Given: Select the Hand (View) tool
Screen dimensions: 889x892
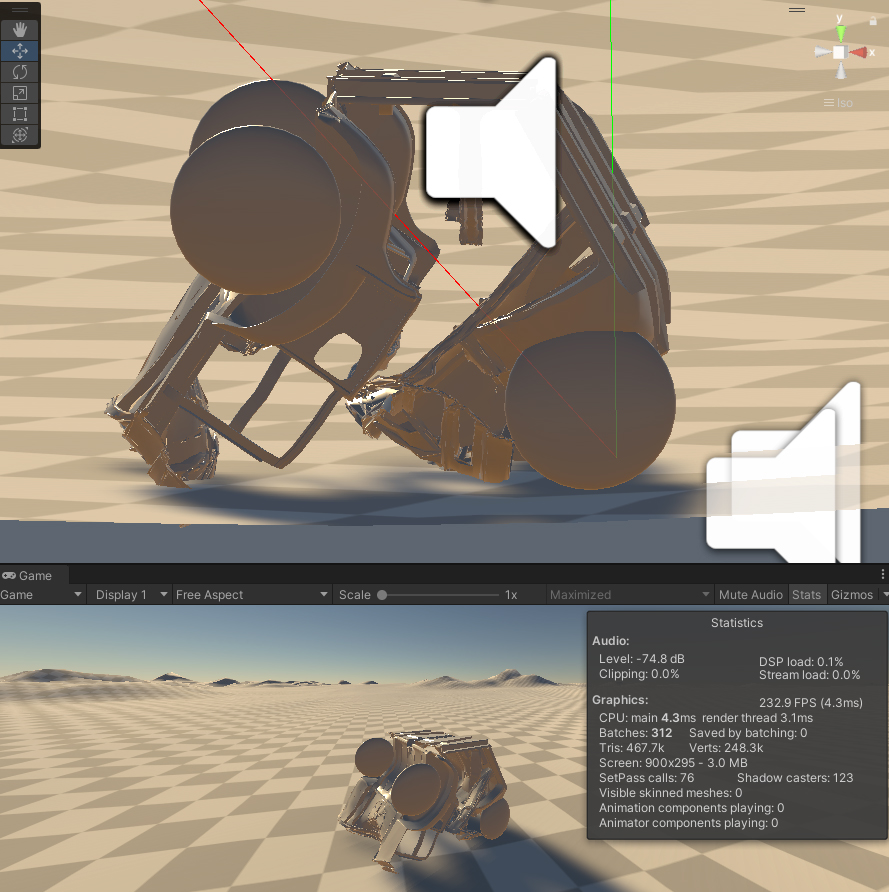Looking at the screenshot, I should 20,30.
